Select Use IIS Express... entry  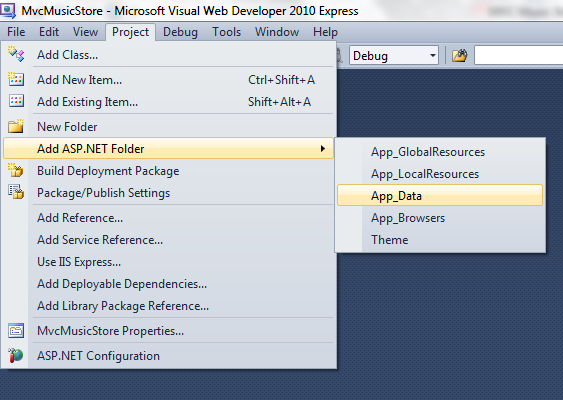(168, 262)
